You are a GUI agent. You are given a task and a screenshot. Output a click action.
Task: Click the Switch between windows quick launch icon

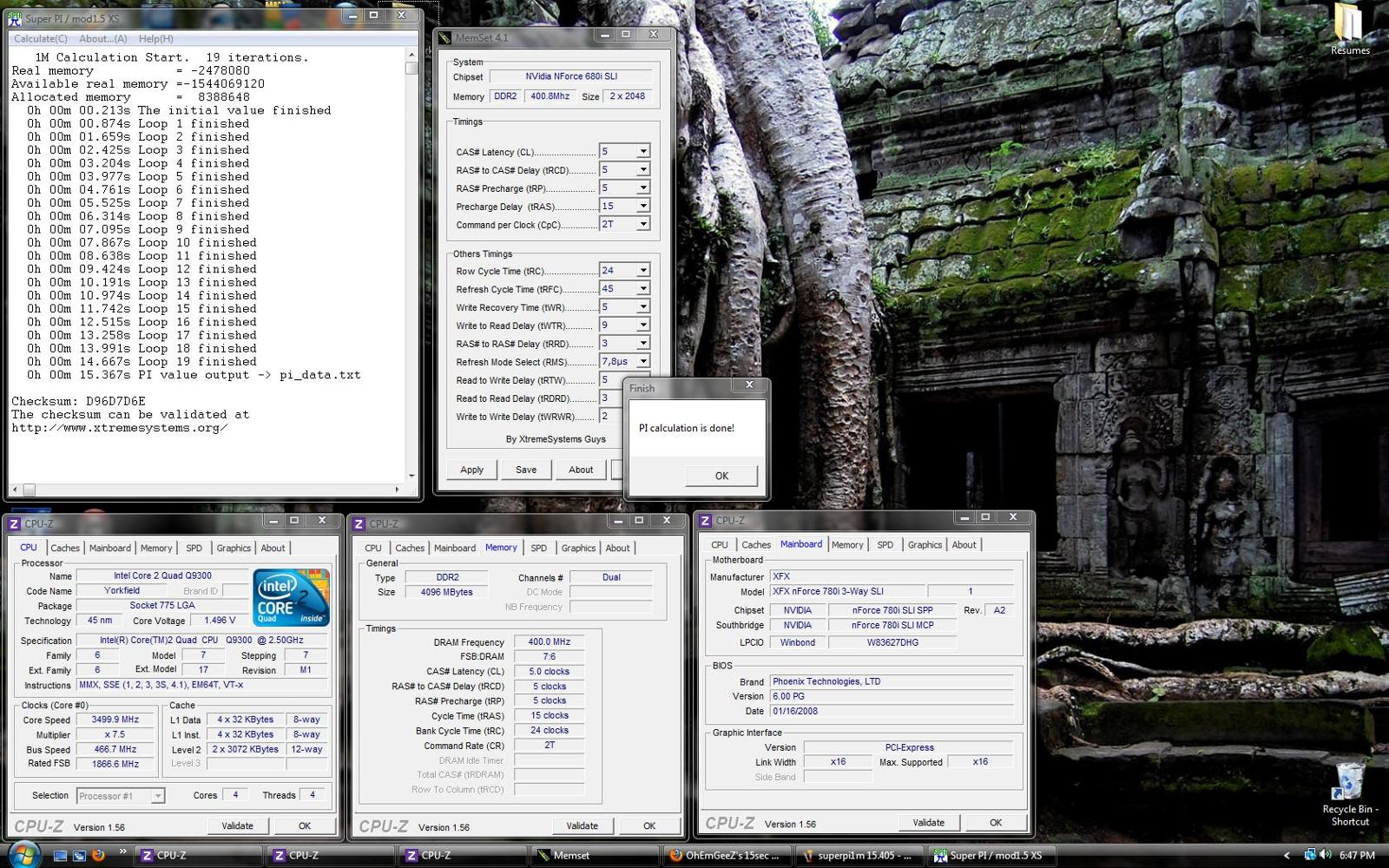coord(79,855)
